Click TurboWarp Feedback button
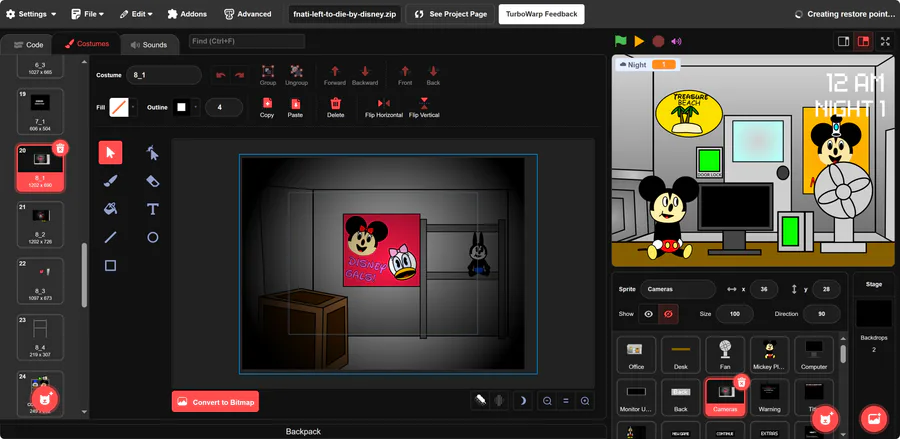This screenshot has width=900, height=439. click(541, 14)
